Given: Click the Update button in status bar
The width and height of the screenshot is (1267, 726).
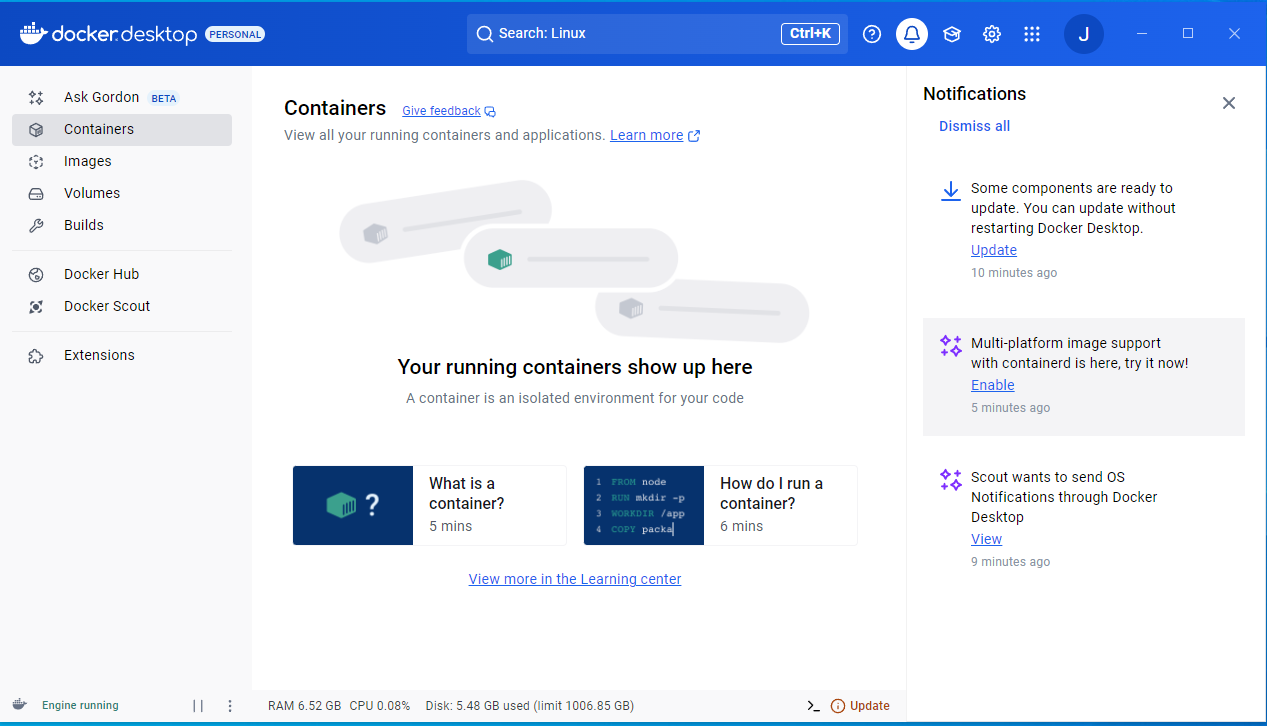Looking at the screenshot, I should tap(860, 706).
